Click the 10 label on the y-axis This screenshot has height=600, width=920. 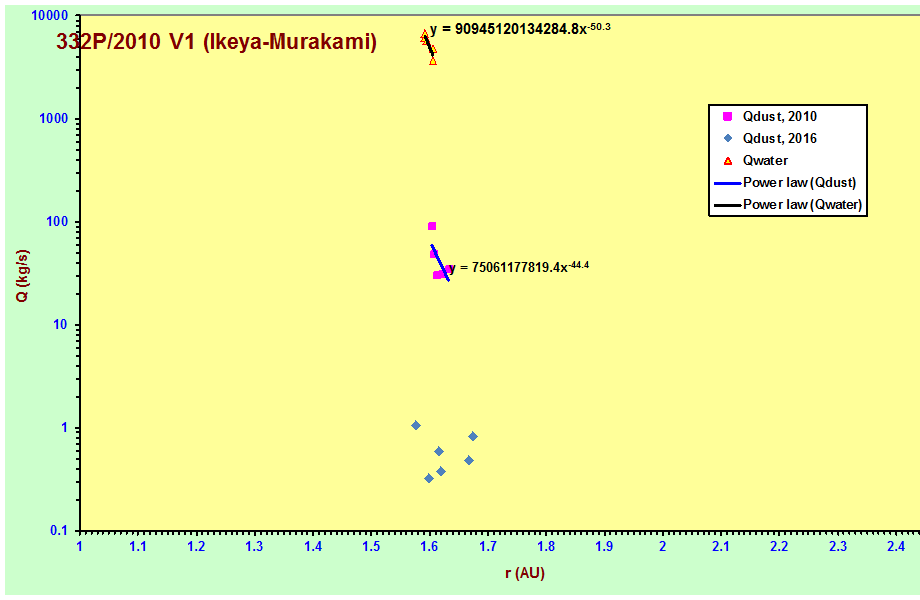(60, 324)
